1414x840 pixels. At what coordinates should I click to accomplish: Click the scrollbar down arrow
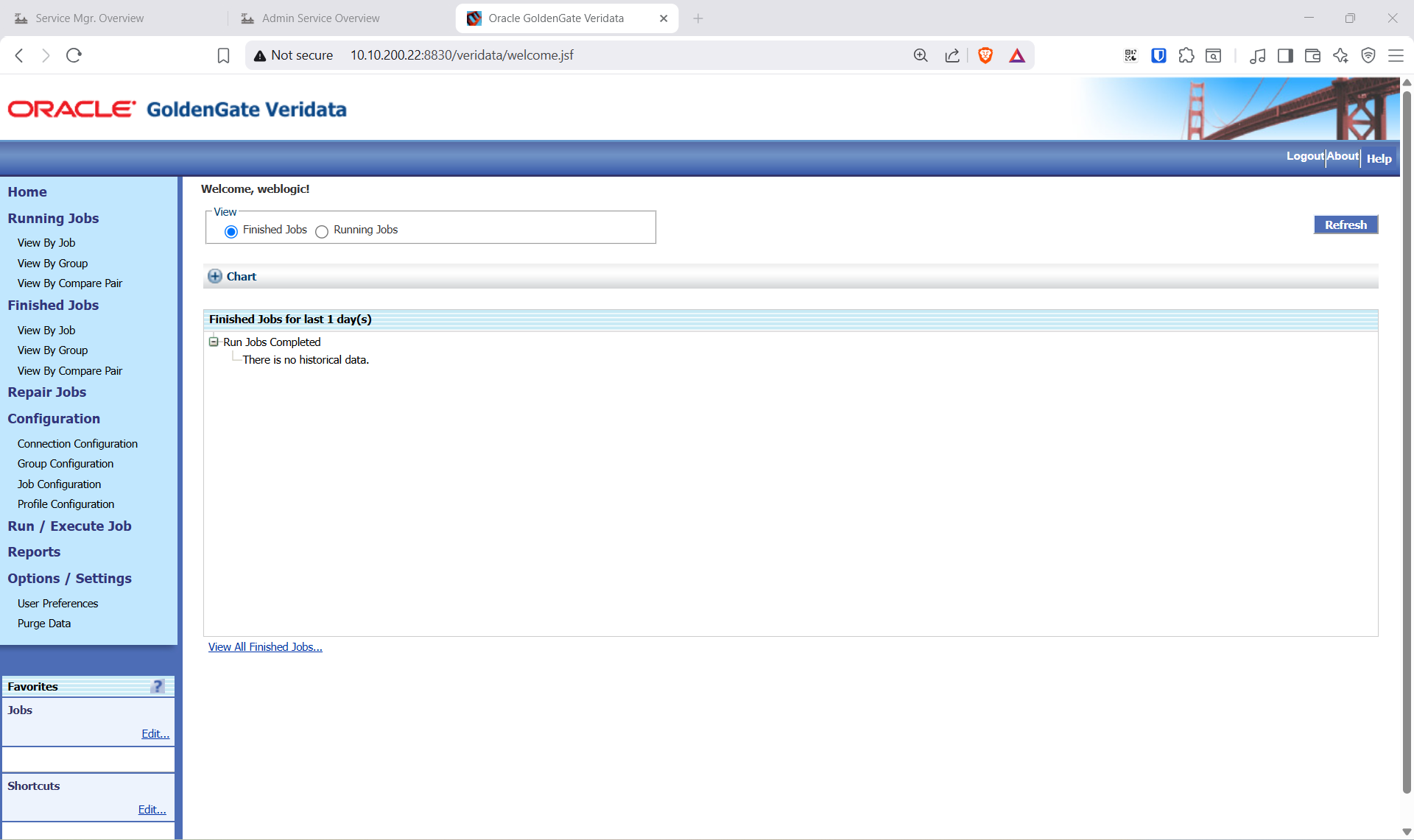pyautogui.click(x=1407, y=832)
